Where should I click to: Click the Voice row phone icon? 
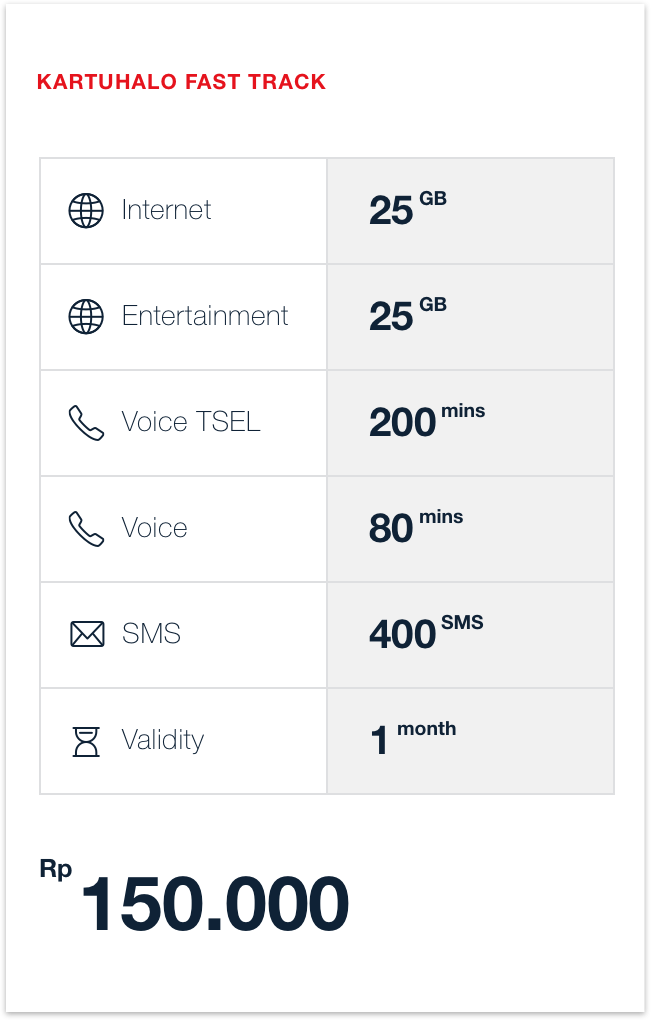coord(86,529)
